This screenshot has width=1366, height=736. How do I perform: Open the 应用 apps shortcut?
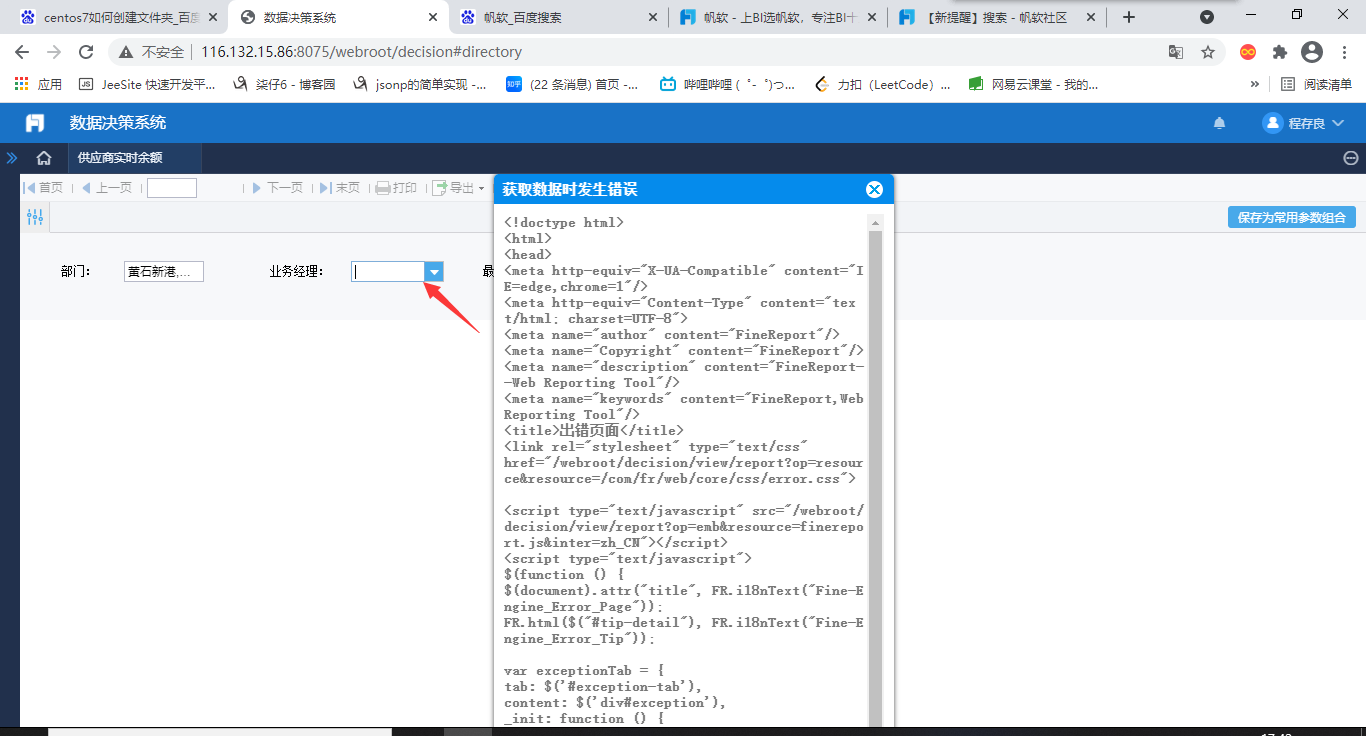pyautogui.click(x=38, y=85)
